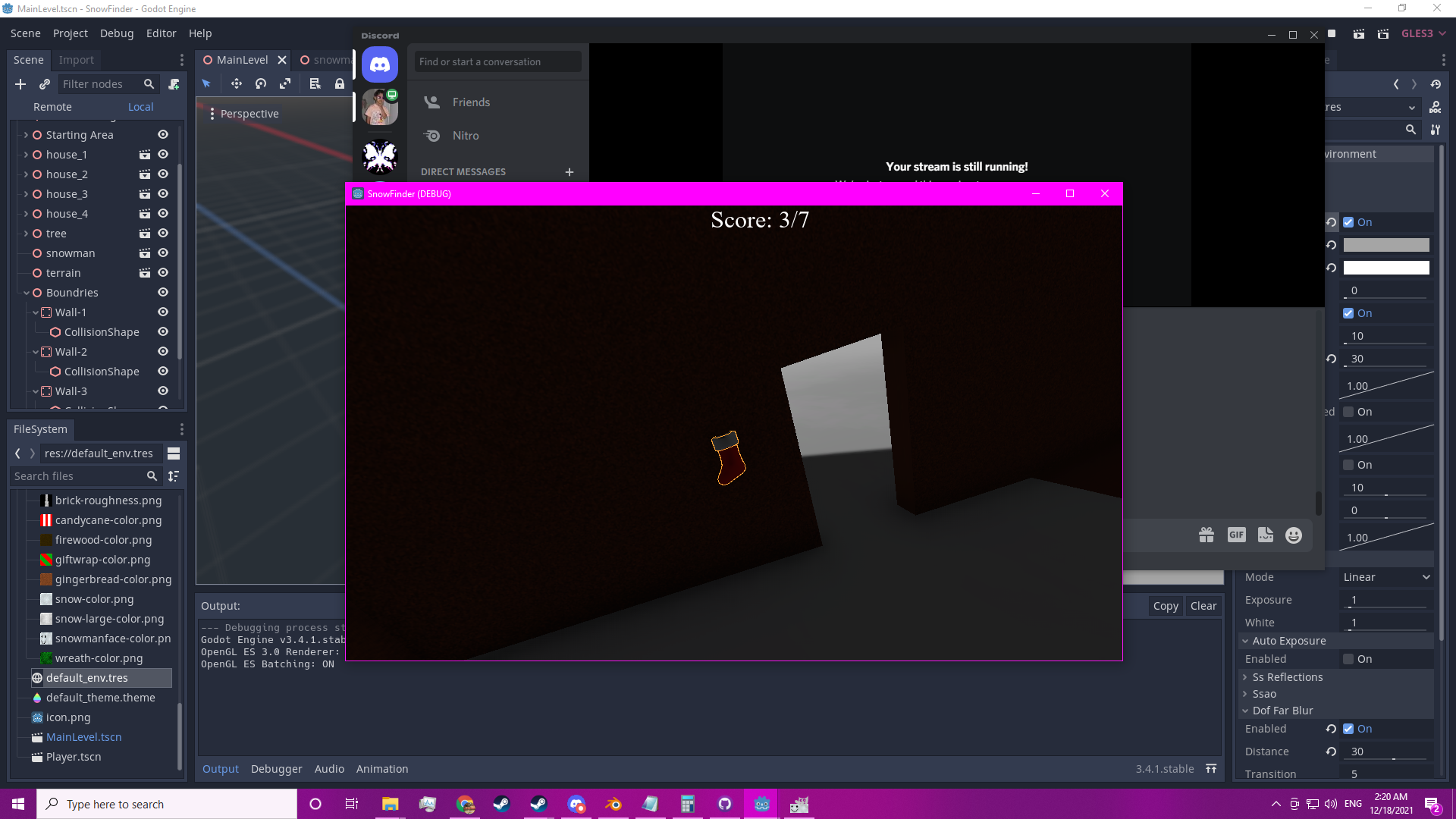
Task: Select the rotate mode tool
Action: (261, 84)
